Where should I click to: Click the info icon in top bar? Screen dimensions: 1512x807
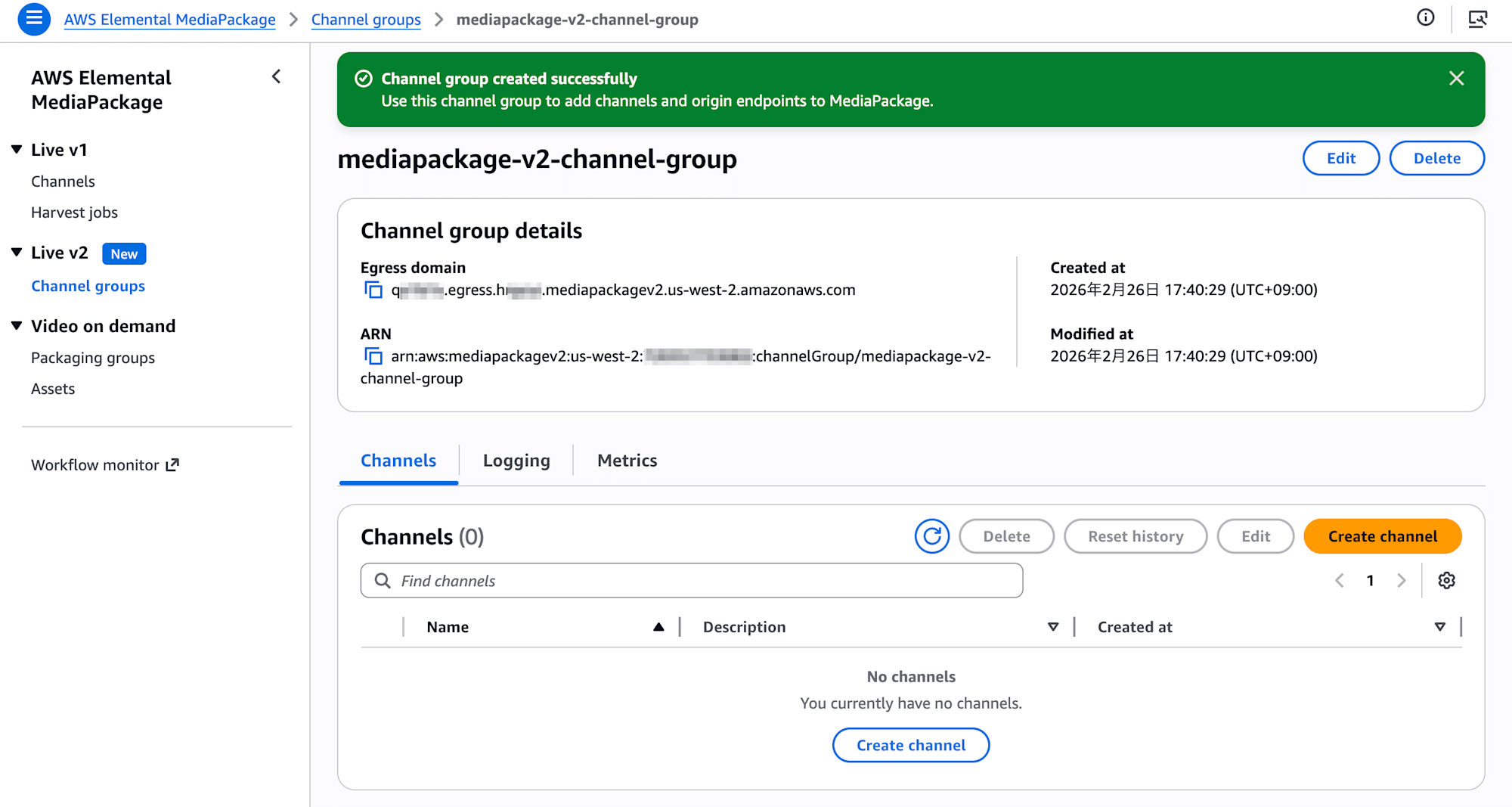tap(1425, 18)
